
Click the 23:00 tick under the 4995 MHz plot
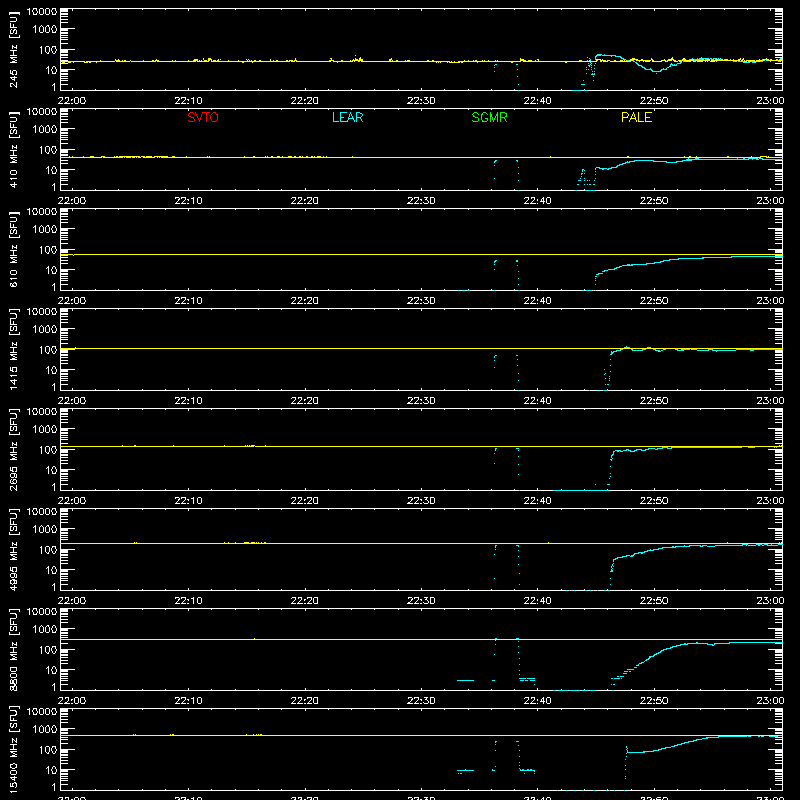point(770,601)
